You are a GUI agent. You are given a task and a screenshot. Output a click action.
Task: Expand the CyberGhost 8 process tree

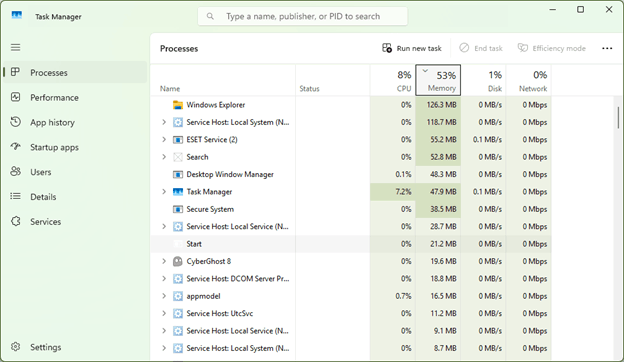click(164, 261)
